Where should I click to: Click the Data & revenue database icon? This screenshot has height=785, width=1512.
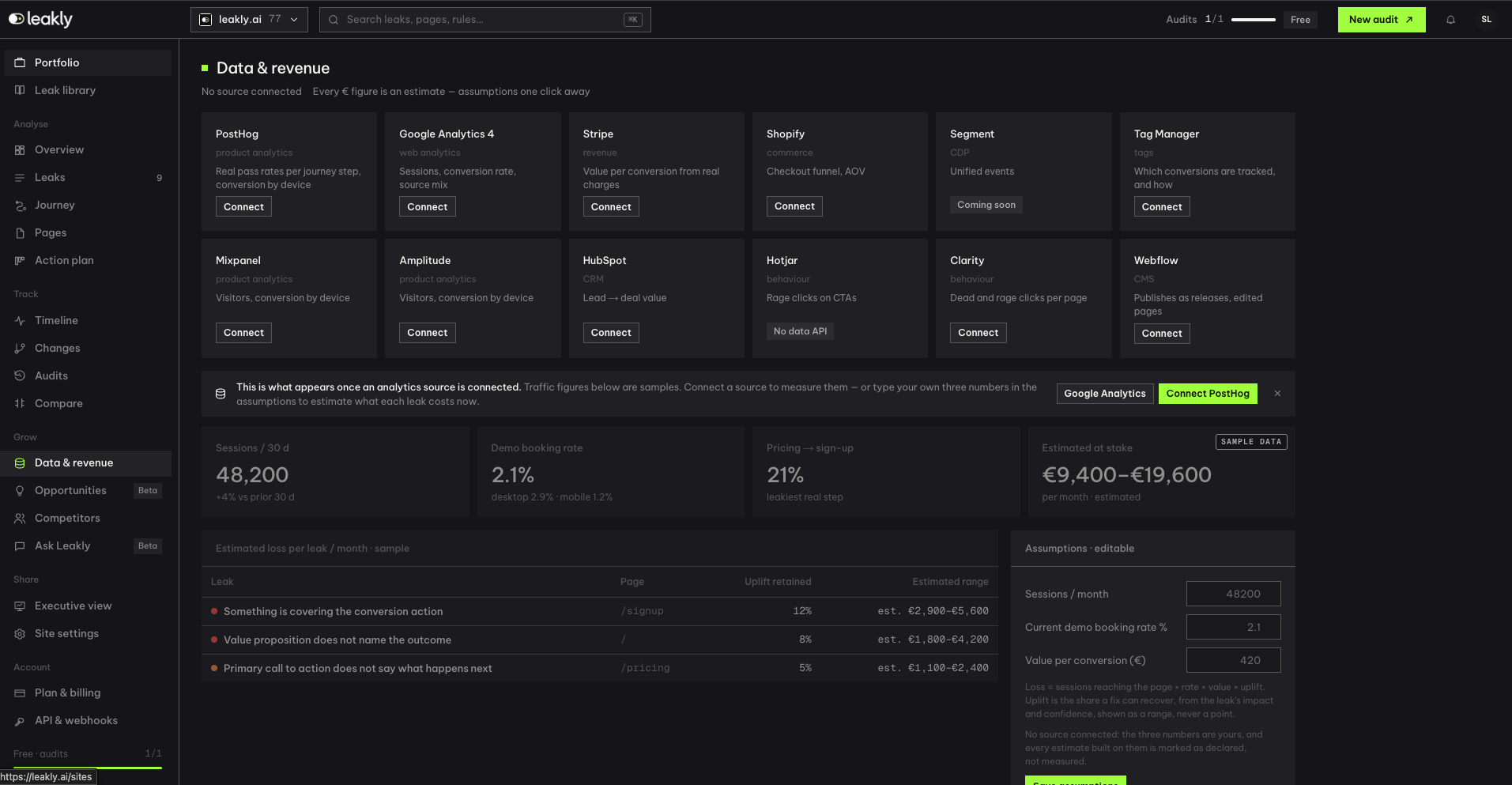pyautogui.click(x=20, y=462)
